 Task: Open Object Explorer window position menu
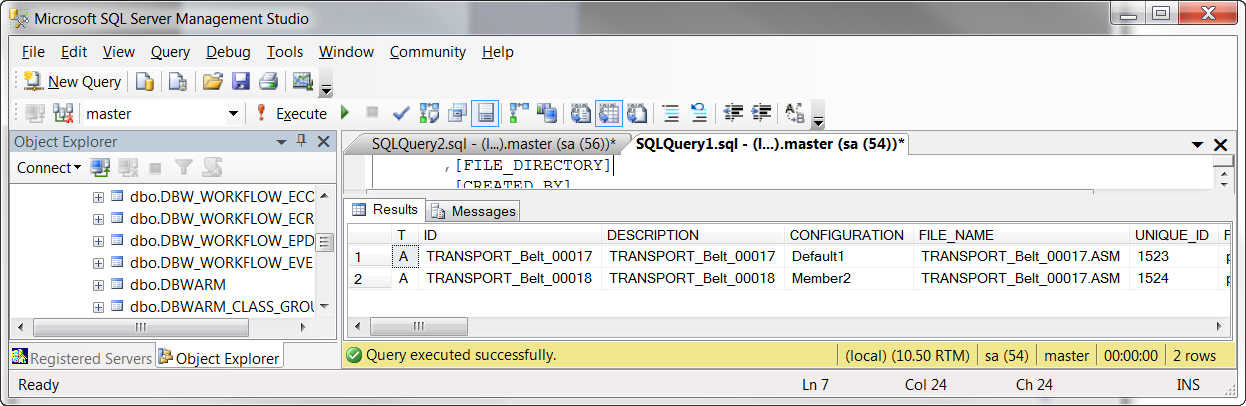(x=281, y=142)
